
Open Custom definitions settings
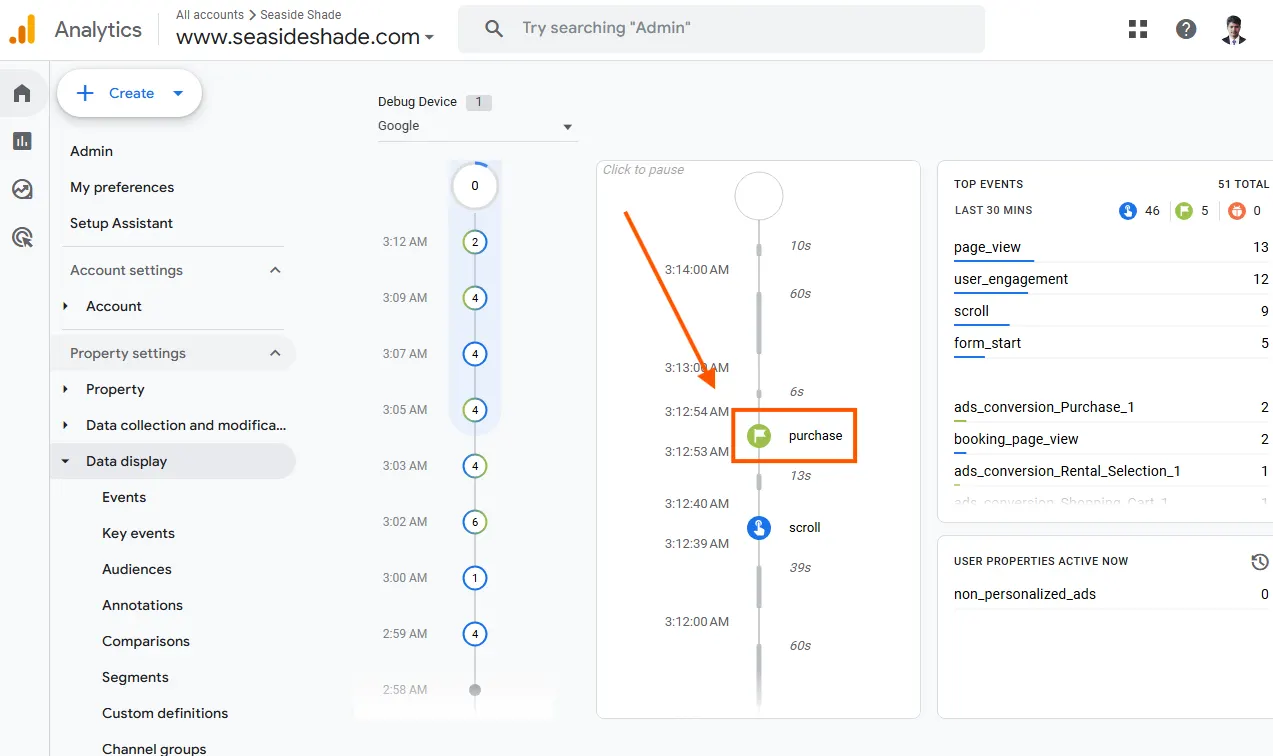click(165, 713)
